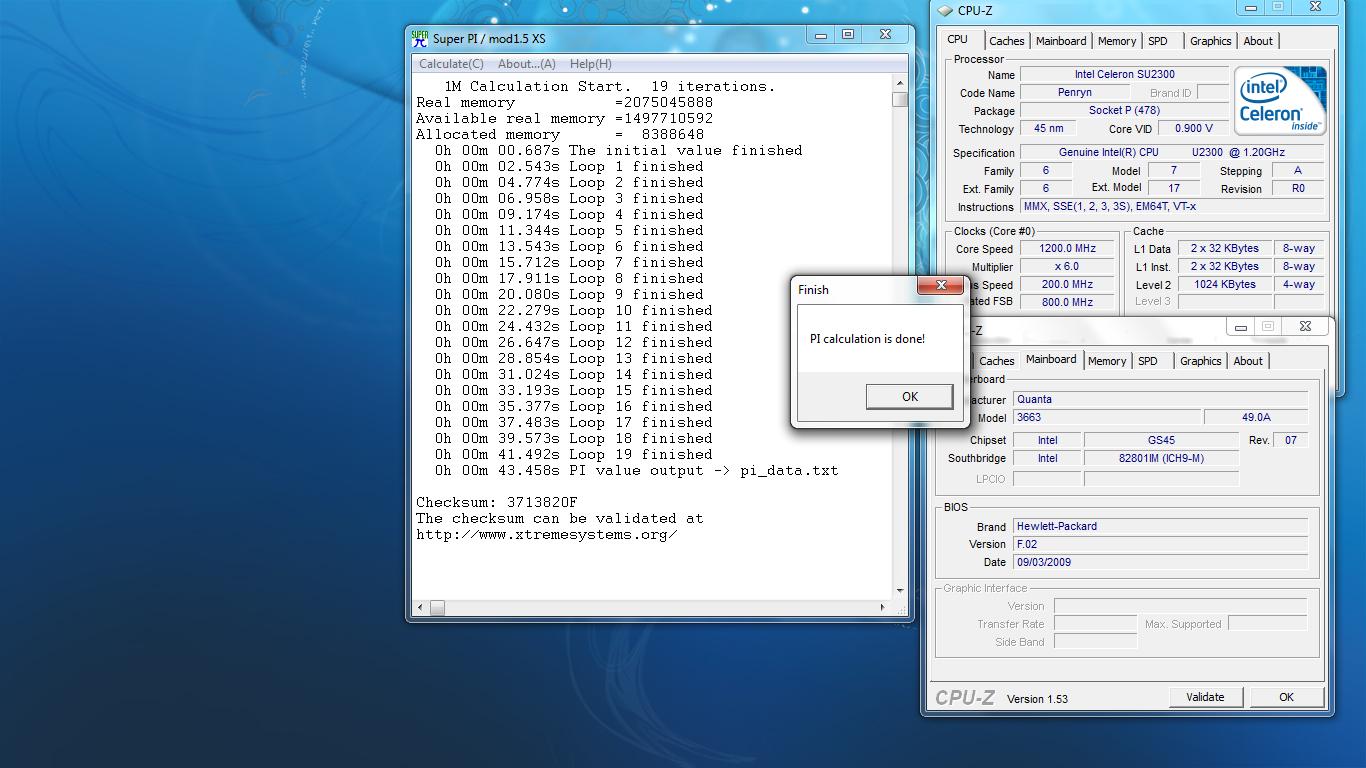Click the BIOS Brand field 'Hewlett-Packard'

pyautogui.click(x=1160, y=526)
